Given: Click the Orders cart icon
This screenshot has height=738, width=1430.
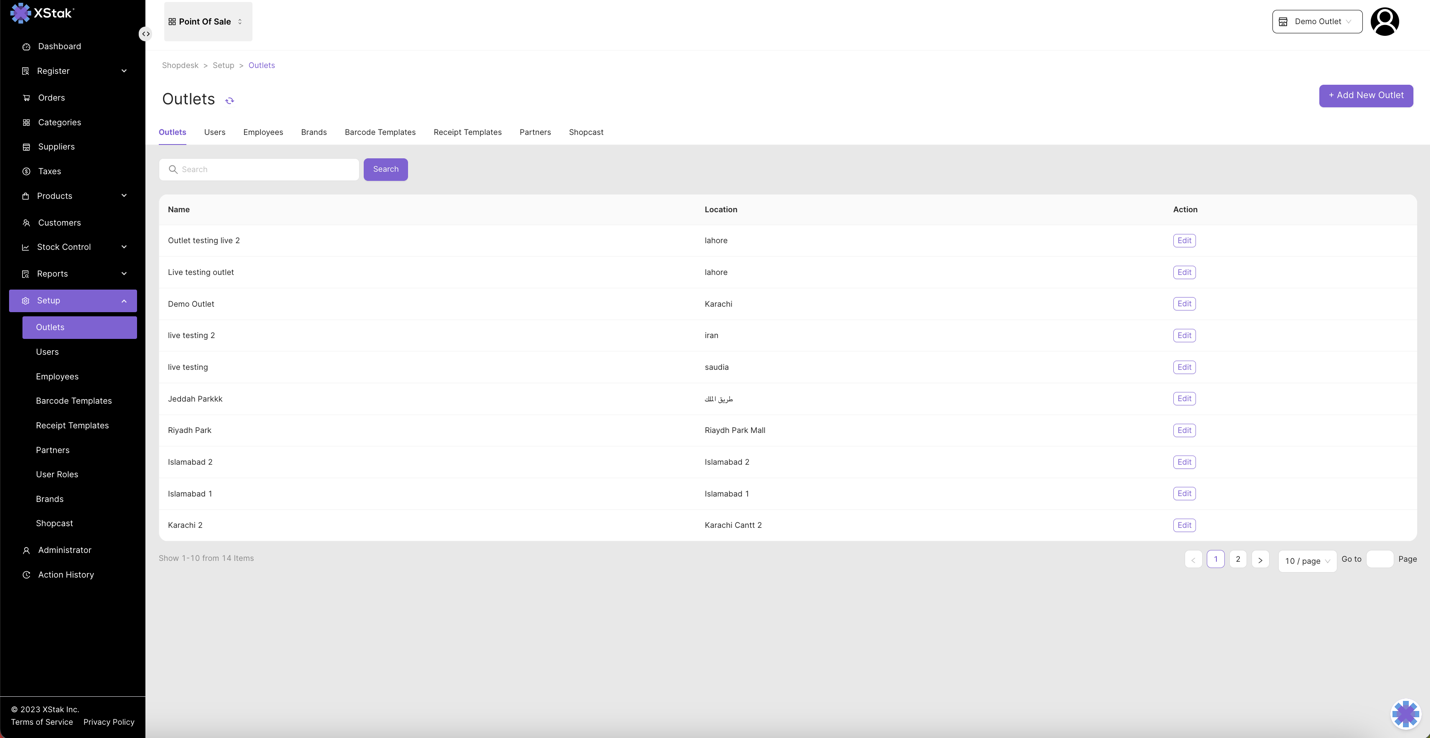Looking at the screenshot, I should pyautogui.click(x=26, y=98).
